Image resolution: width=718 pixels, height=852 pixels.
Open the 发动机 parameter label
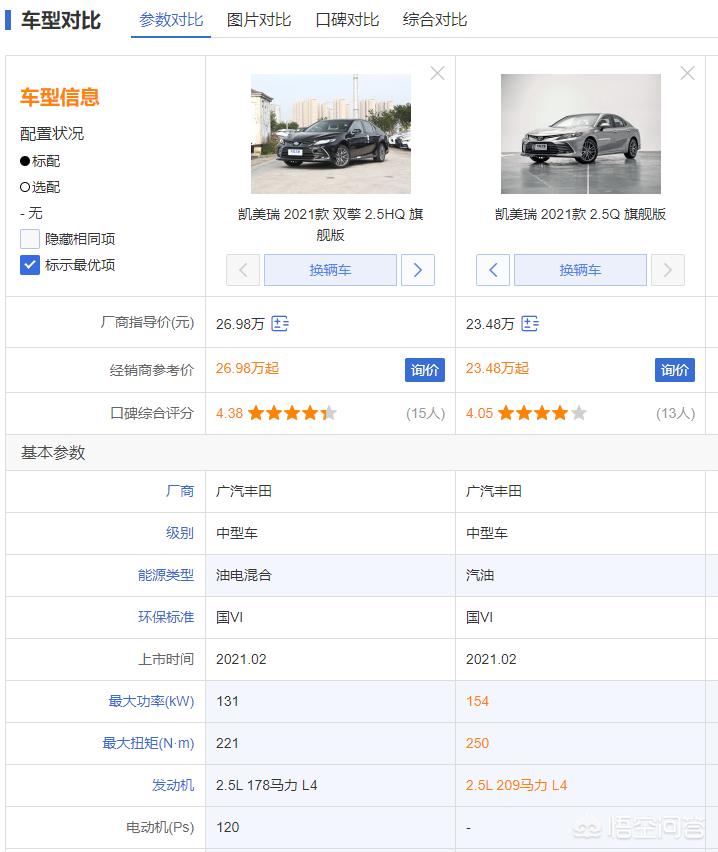173,785
